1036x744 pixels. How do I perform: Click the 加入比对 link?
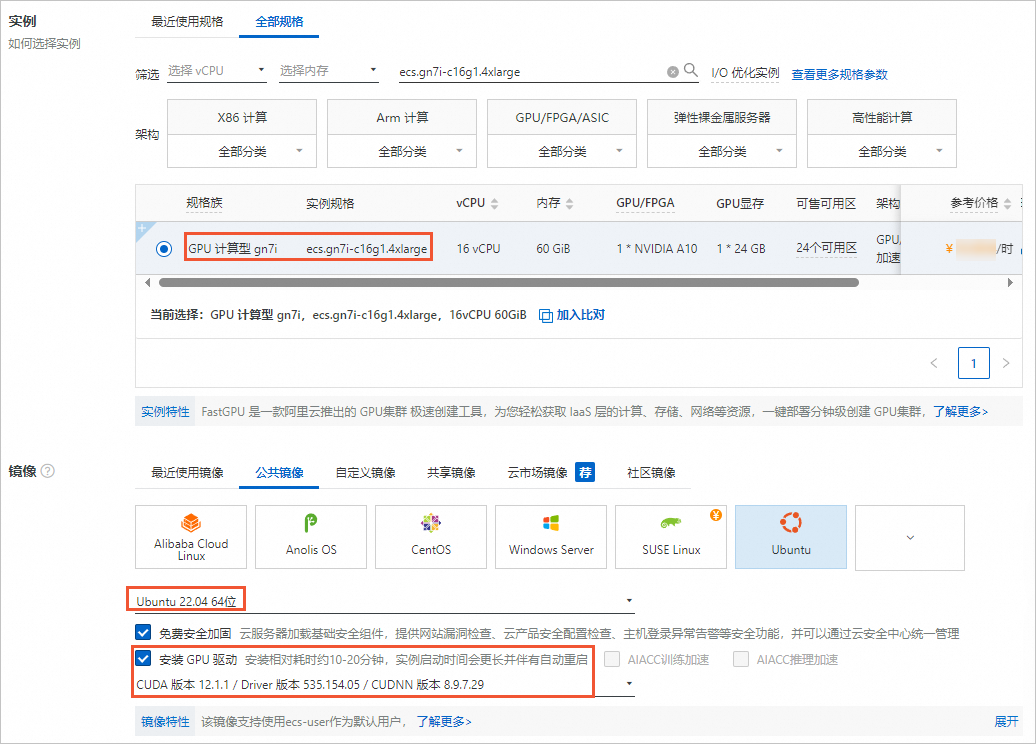580,315
